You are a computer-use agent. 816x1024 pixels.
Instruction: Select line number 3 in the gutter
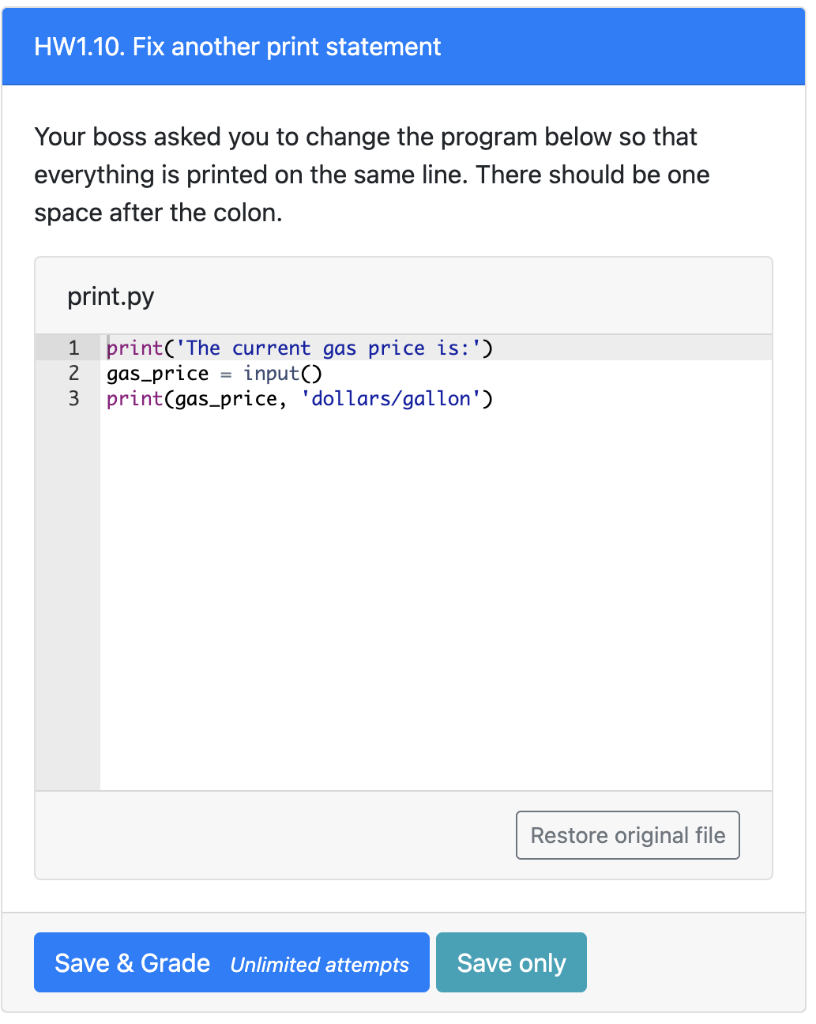click(73, 398)
